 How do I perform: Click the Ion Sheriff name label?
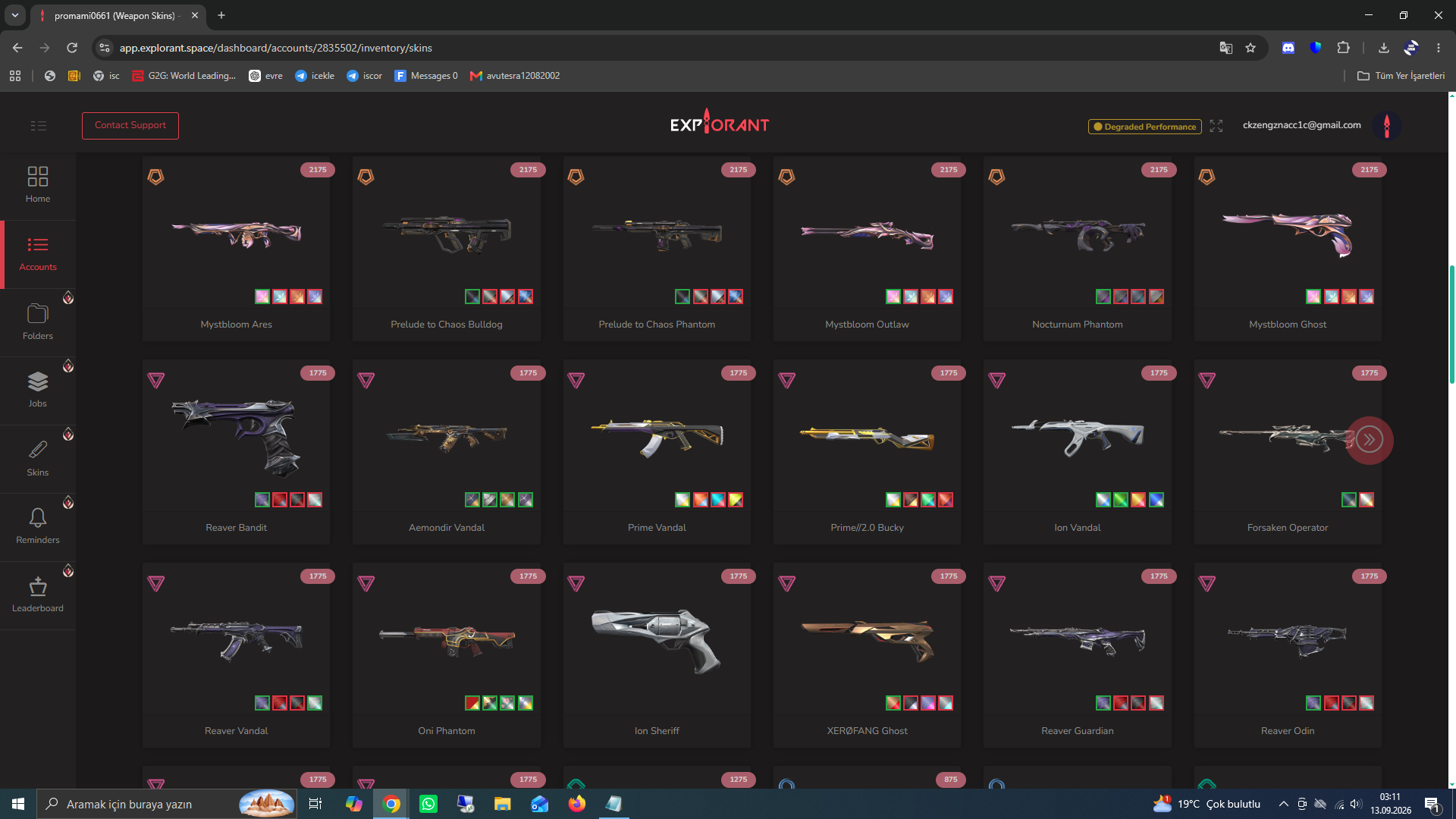click(657, 731)
